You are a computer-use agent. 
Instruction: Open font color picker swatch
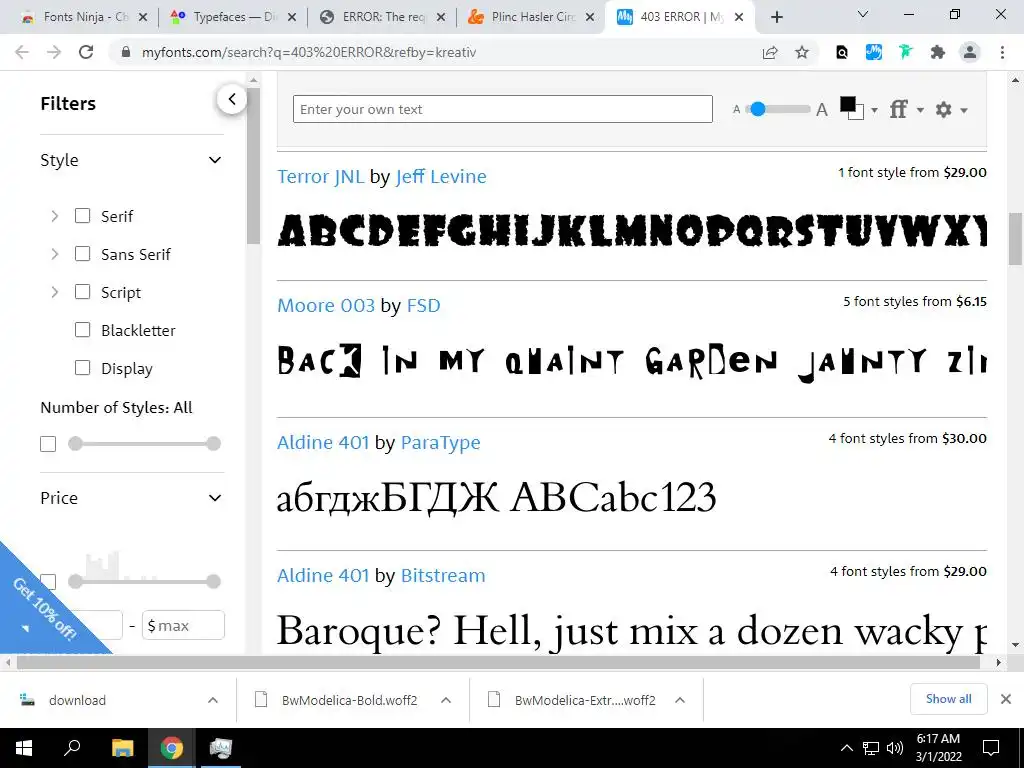click(851, 108)
